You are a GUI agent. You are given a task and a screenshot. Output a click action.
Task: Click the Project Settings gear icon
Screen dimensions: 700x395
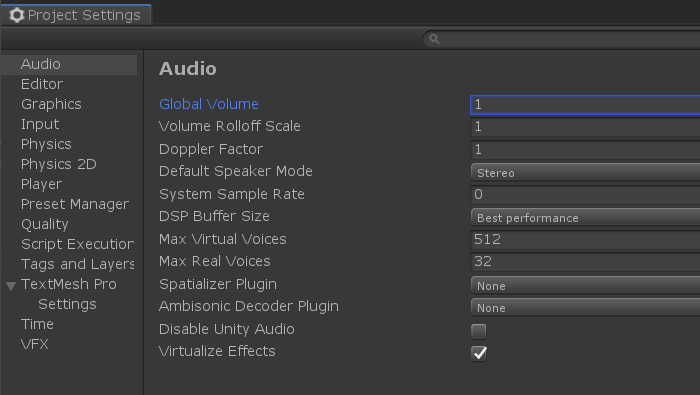(17, 15)
